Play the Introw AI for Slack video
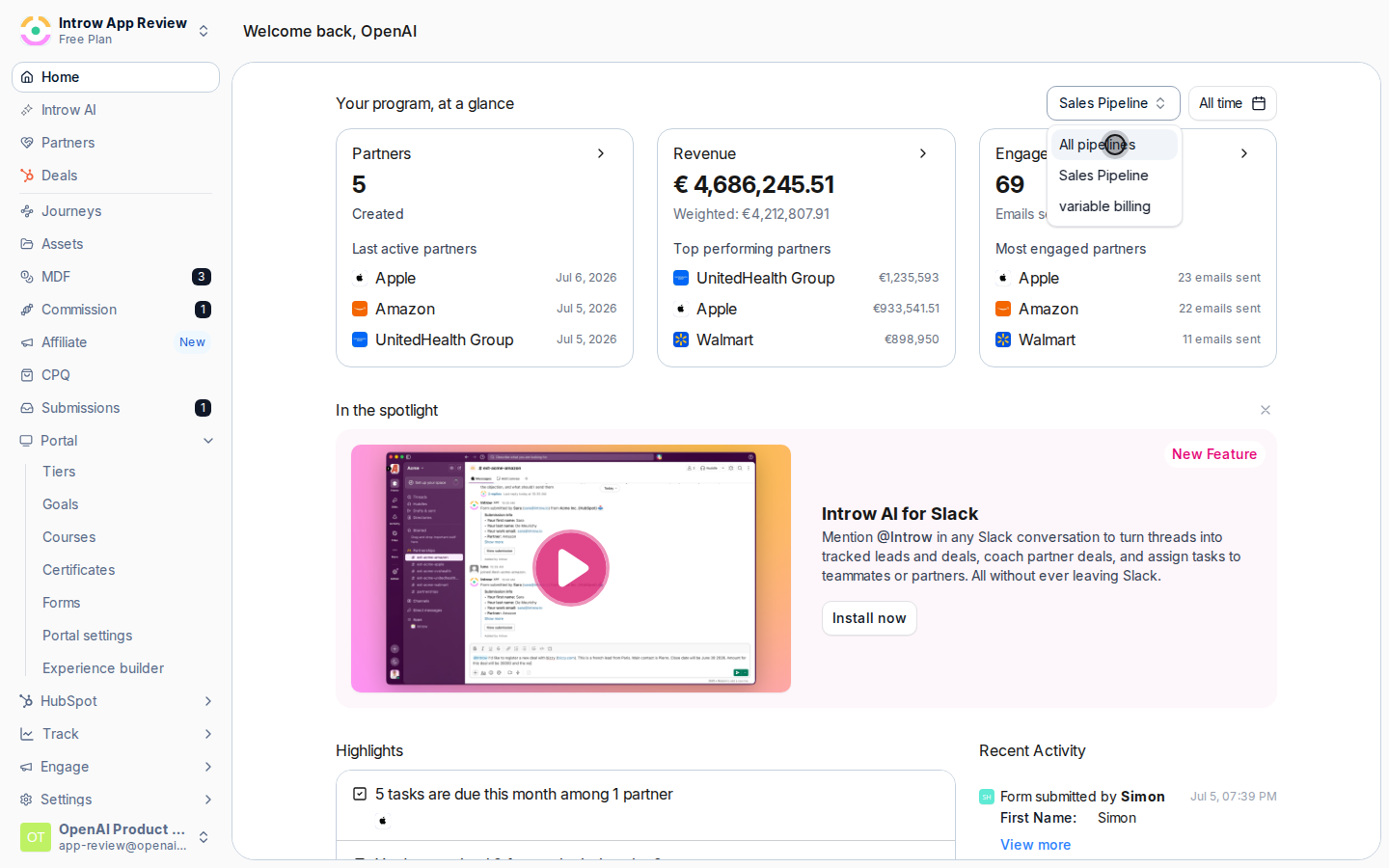Screen dimensions: 1389x868 pos(571,568)
